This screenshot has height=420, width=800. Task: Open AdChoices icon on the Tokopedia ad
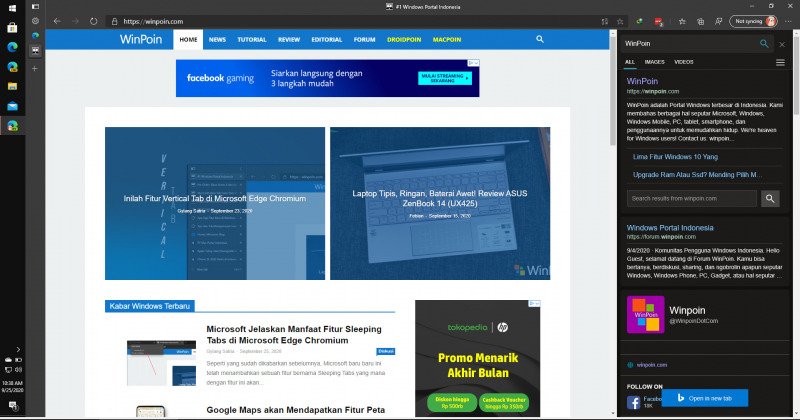[534, 303]
